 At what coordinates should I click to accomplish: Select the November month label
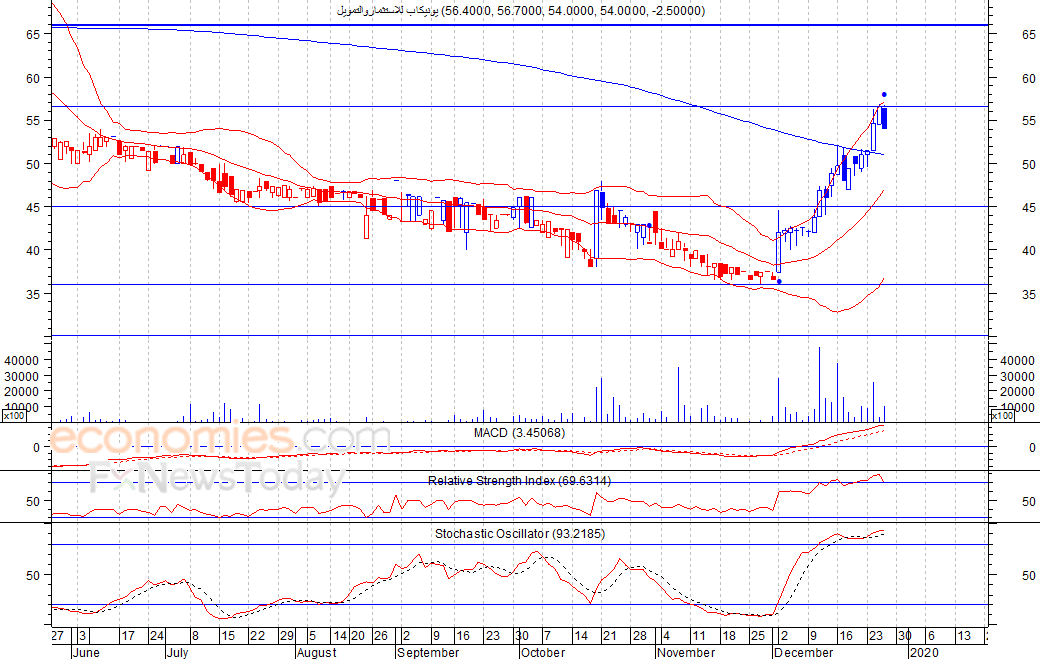pyautogui.click(x=686, y=652)
